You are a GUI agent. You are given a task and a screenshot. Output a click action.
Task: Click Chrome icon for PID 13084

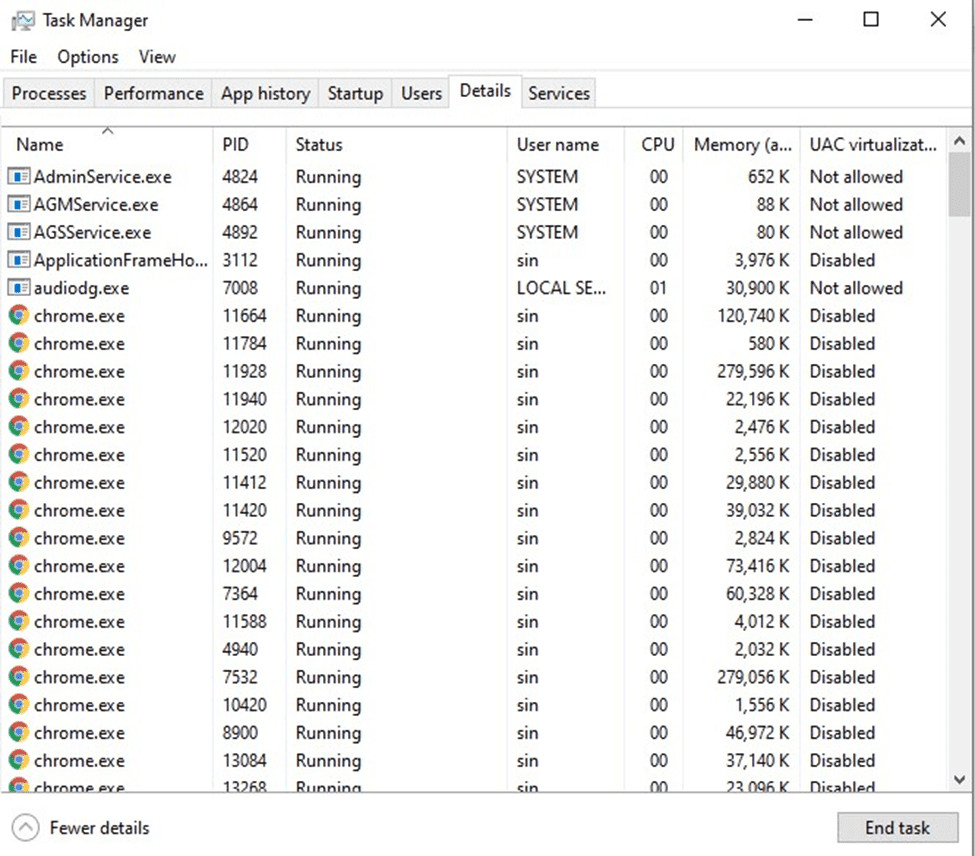click(x=19, y=760)
